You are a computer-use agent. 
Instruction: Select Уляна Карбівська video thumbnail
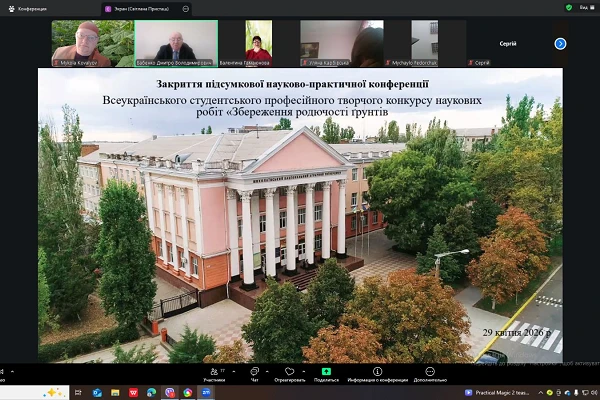coord(342,44)
